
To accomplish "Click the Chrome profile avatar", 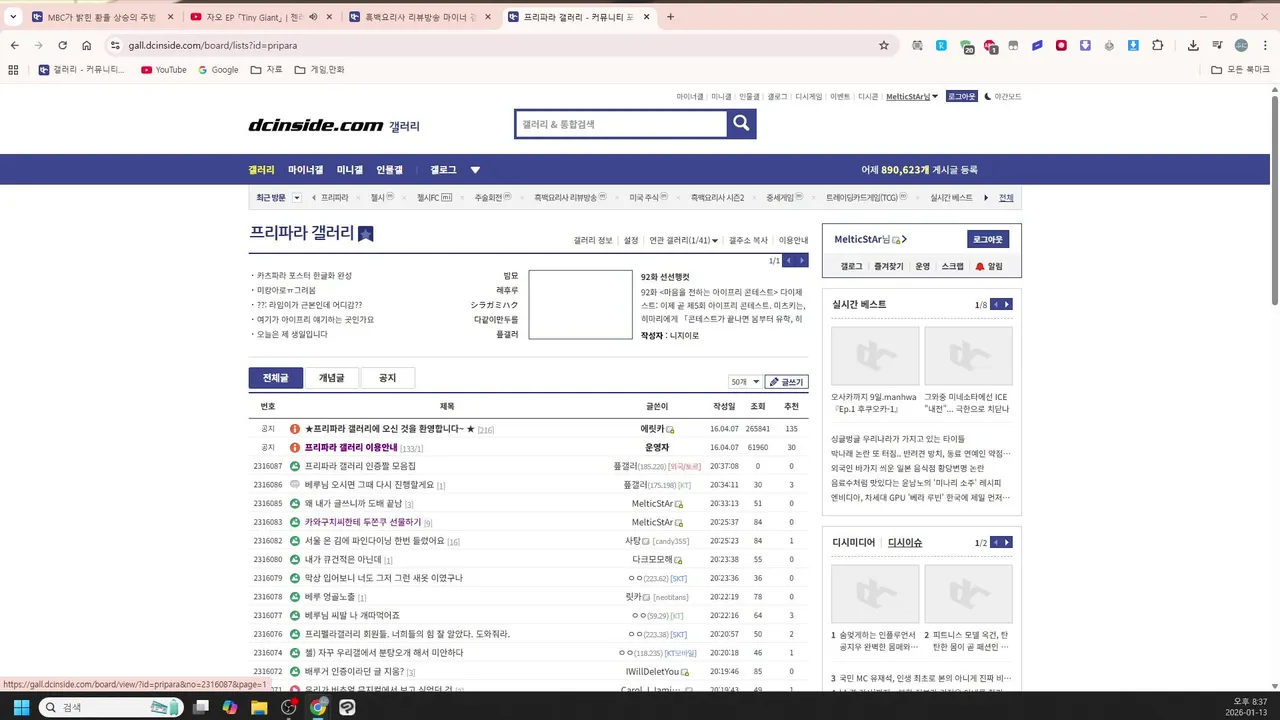I will click(1241, 45).
